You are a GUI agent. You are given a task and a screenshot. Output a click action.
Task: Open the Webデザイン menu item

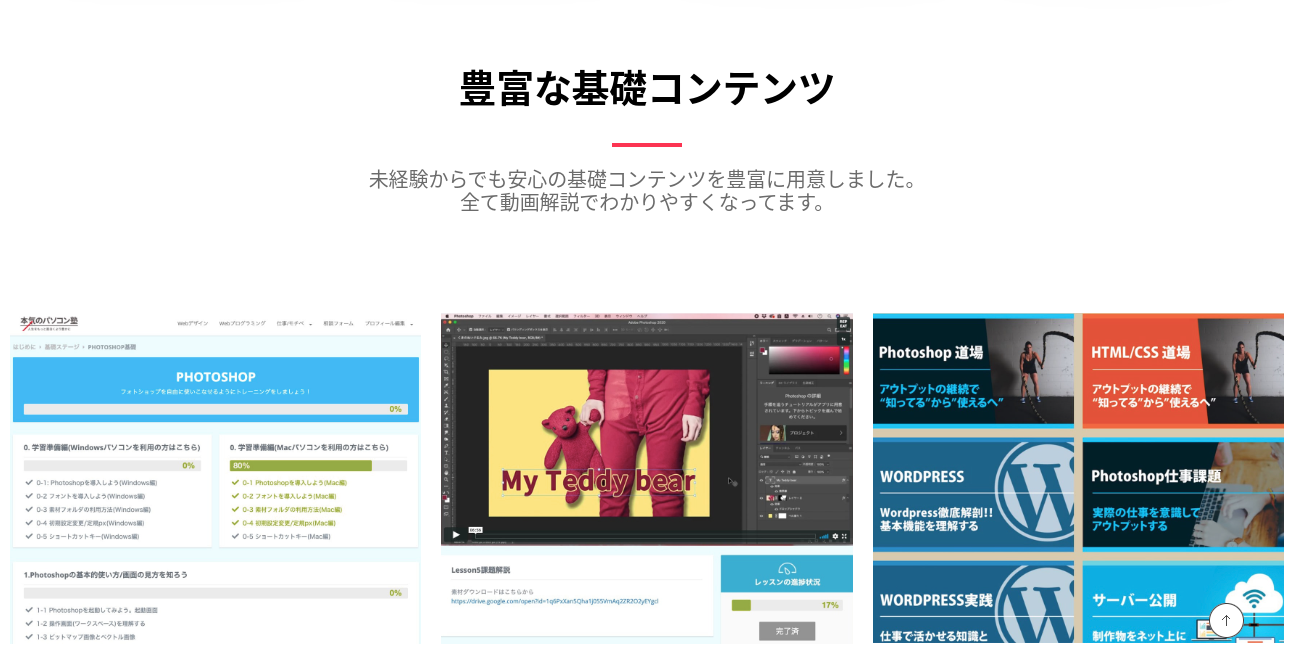pyautogui.click(x=193, y=323)
